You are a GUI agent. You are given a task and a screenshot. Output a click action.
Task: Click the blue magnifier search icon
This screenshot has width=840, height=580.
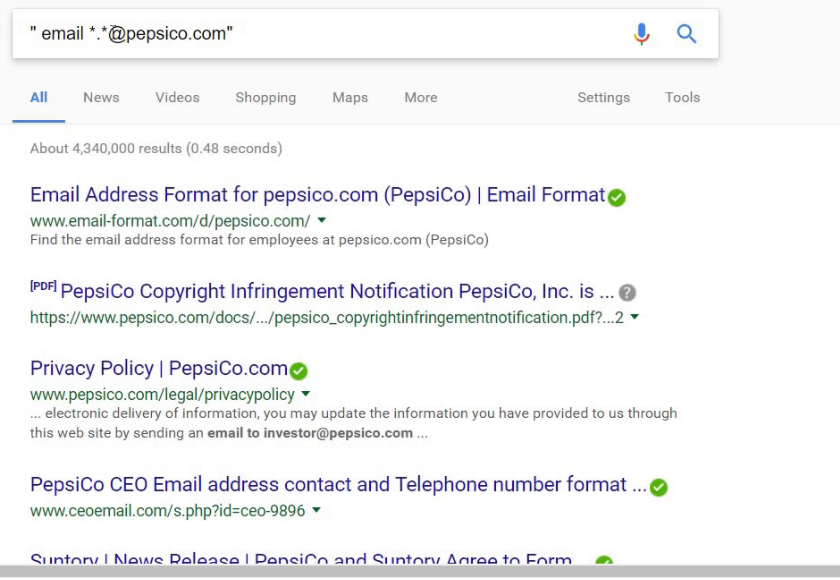coord(687,34)
